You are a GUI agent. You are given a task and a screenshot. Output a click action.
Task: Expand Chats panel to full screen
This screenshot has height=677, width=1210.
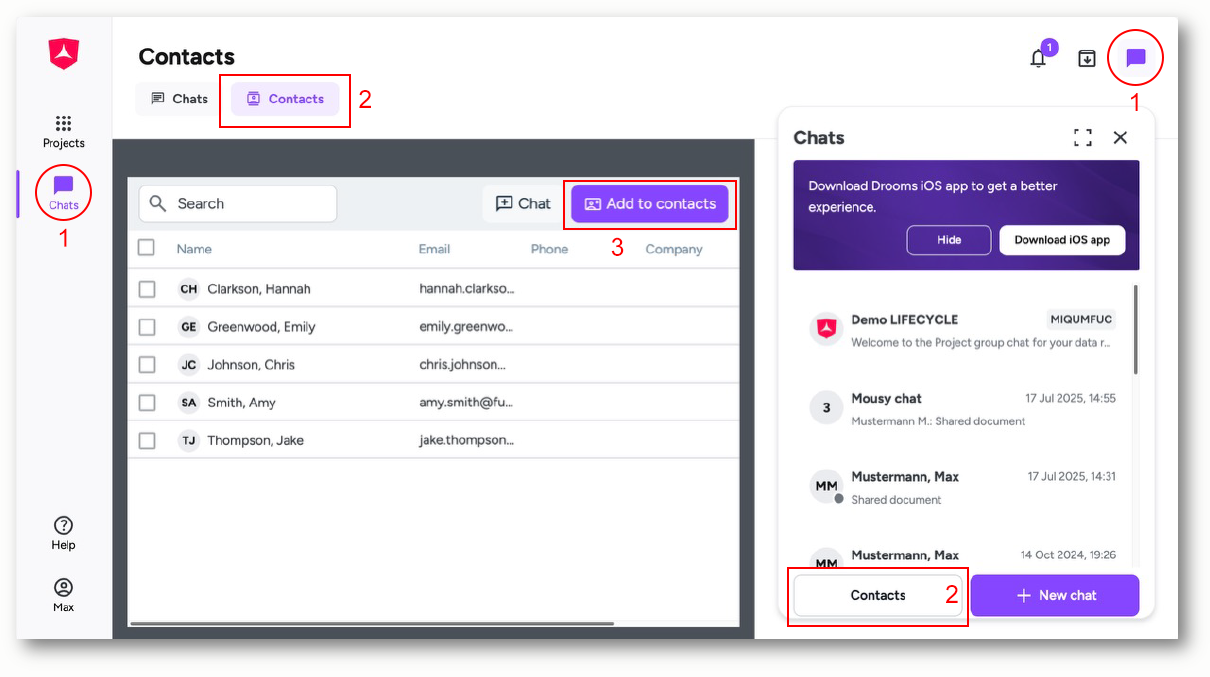(x=1083, y=138)
